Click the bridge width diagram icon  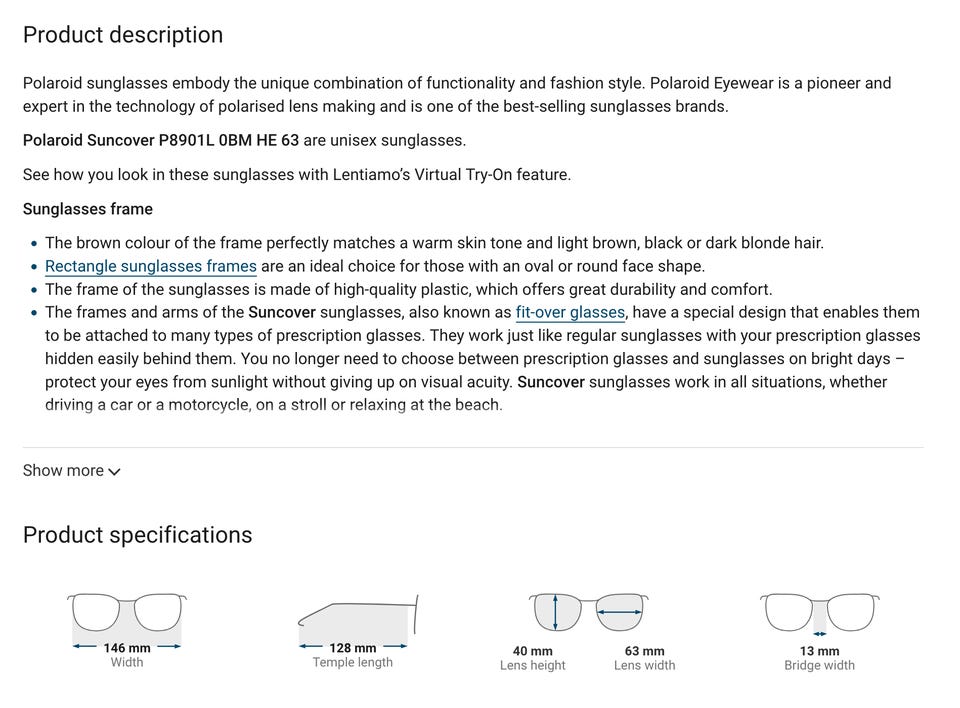[x=819, y=613]
